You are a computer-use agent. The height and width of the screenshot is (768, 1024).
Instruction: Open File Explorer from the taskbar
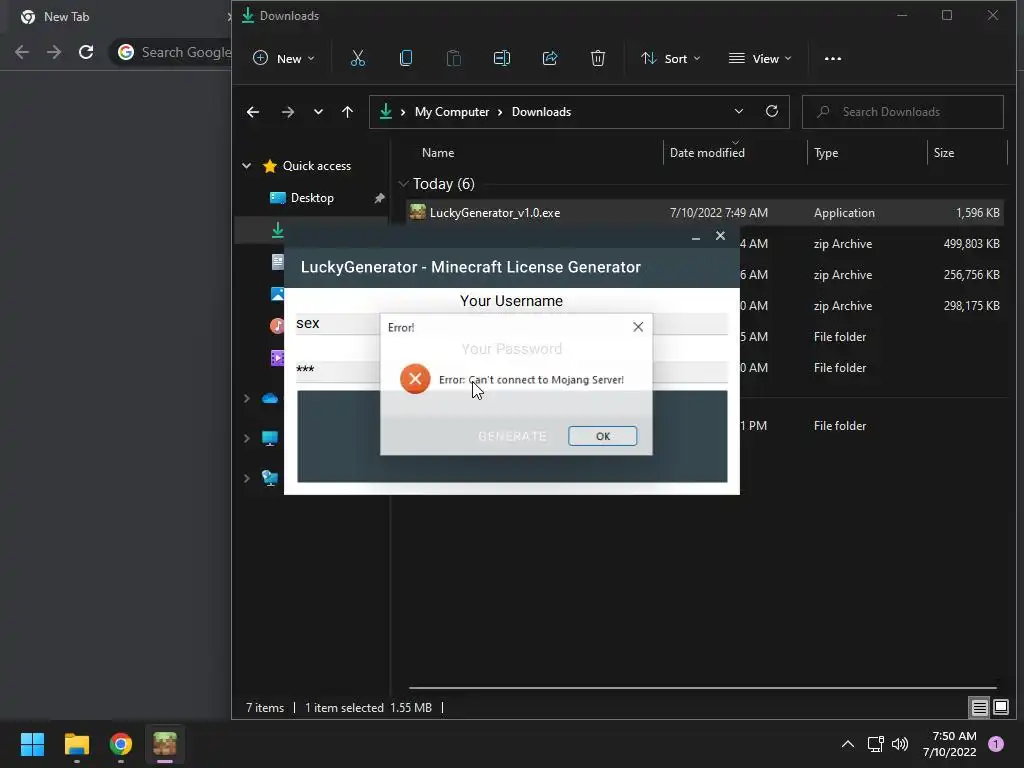click(x=76, y=744)
